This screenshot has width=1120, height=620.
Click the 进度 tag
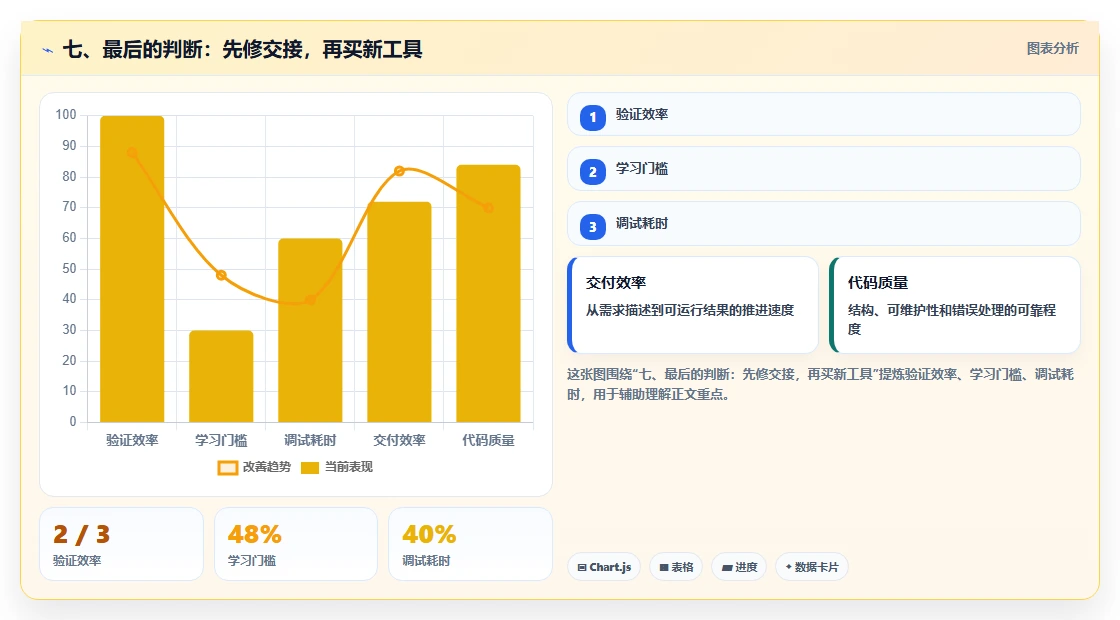[x=739, y=567]
